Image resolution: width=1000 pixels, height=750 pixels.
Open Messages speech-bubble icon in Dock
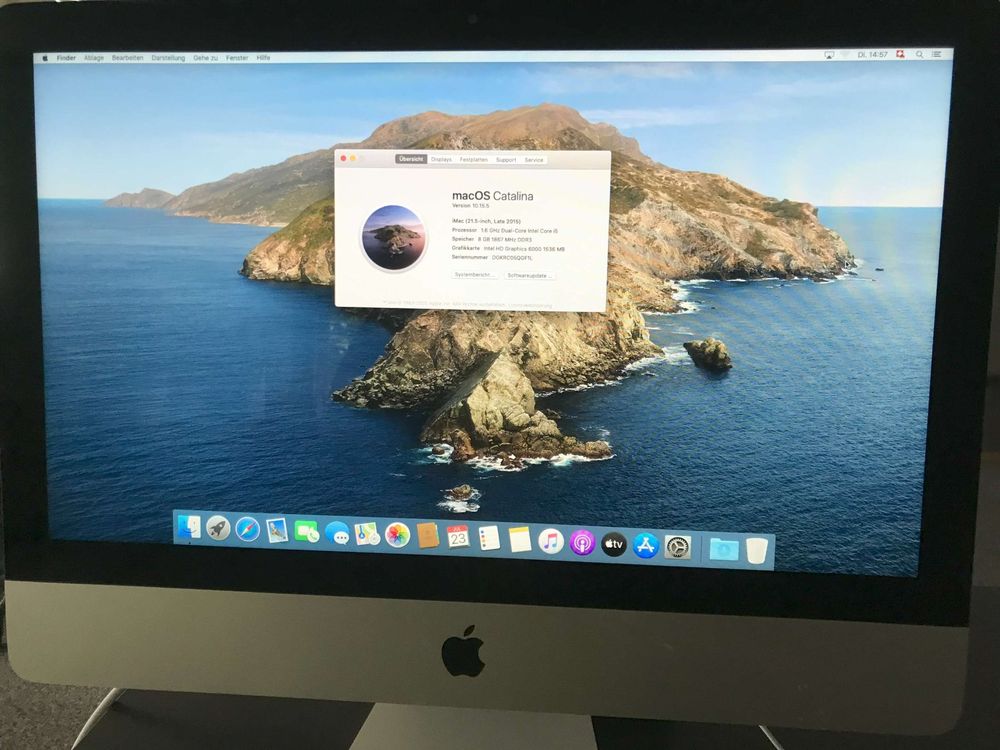click(337, 534)
